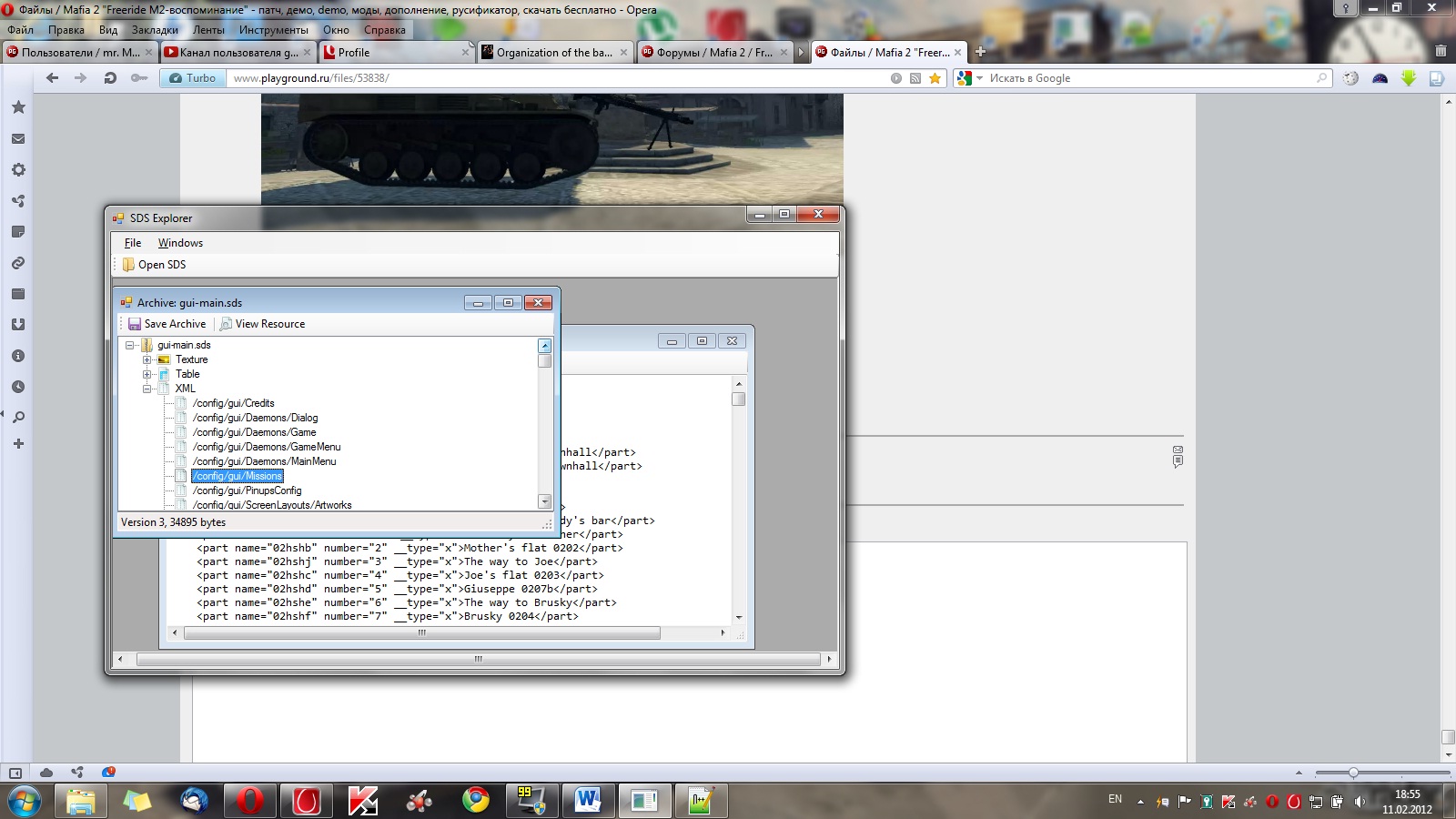The height and width of the screenshot is (819, 1456).
Task: Click the Opera Link cloud icon in status bar
Action: pyautogui.click(x=46, y=773)
